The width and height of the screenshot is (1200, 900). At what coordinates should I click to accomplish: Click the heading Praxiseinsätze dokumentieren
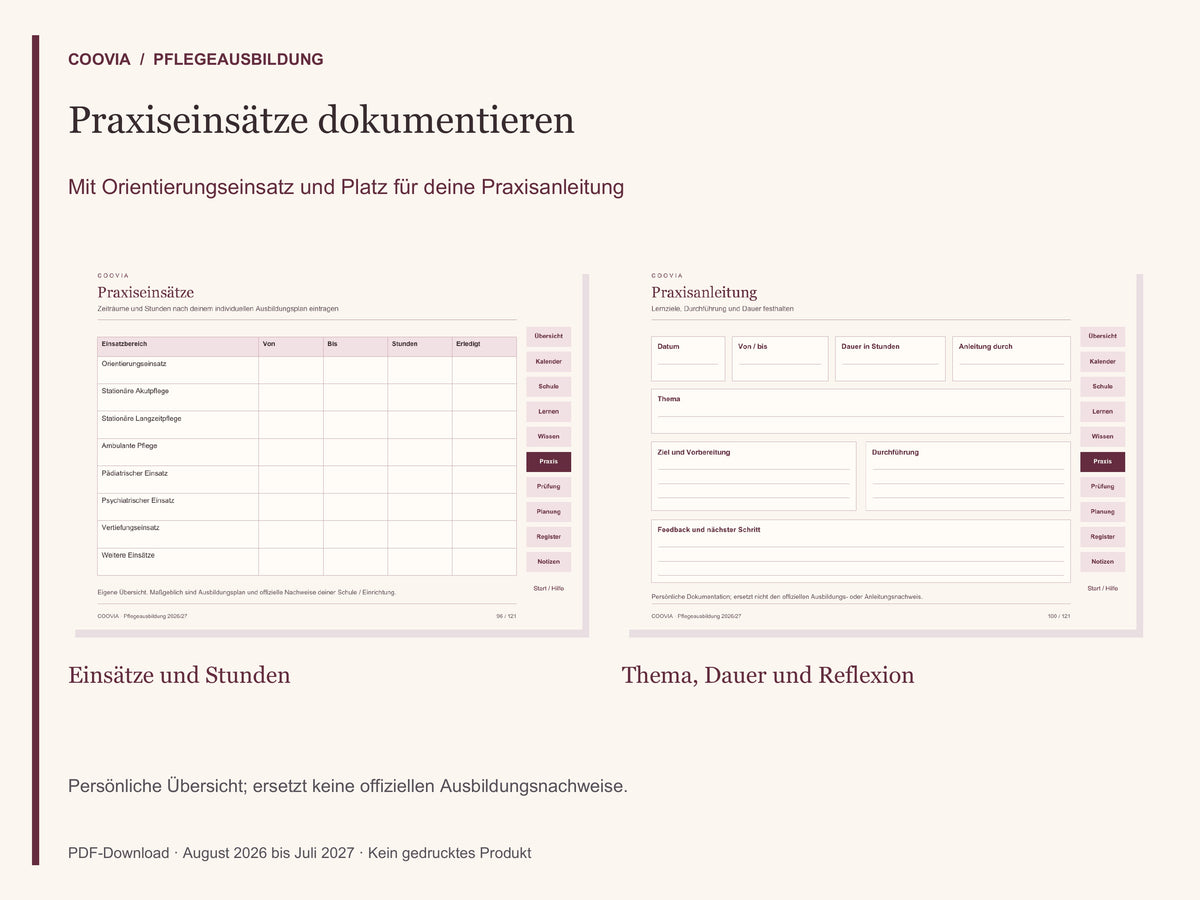click(x=321, y=120)
